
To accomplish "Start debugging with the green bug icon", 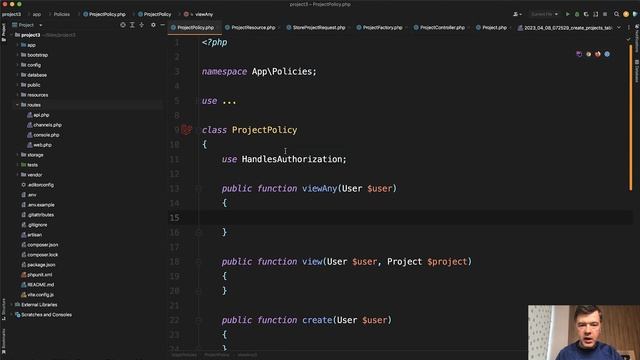I will pos(577,14).
